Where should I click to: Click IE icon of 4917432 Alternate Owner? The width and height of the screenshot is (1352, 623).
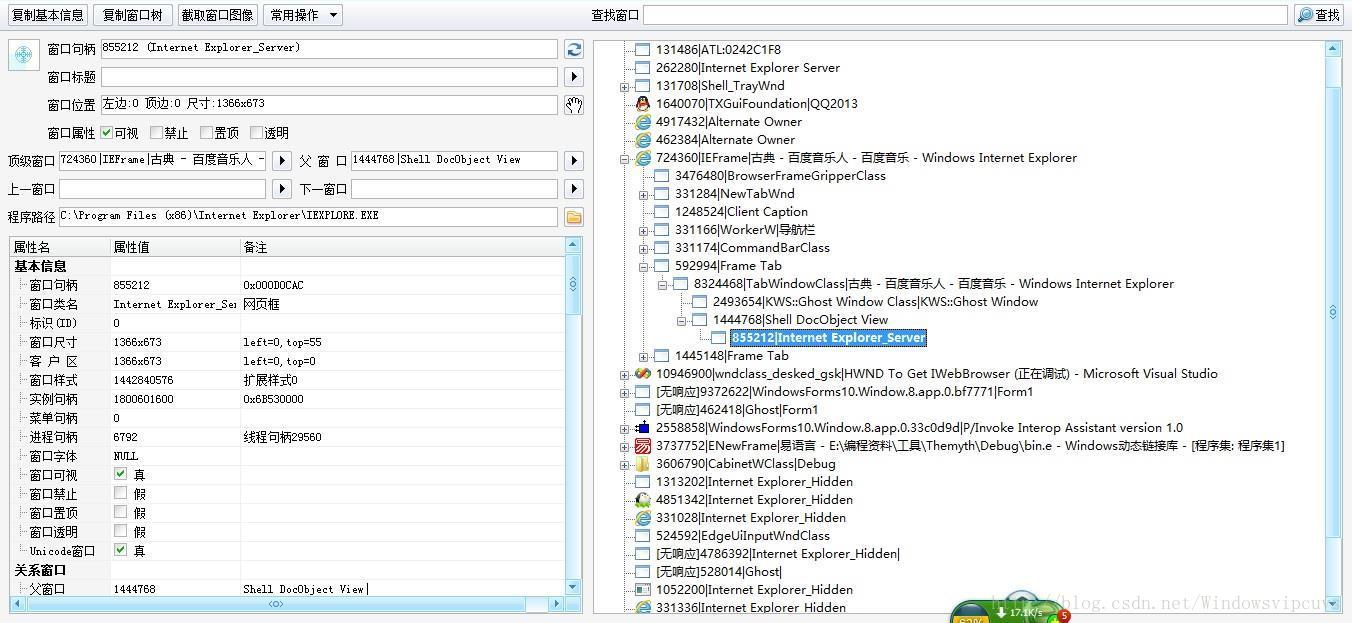[x=643, y=122]
